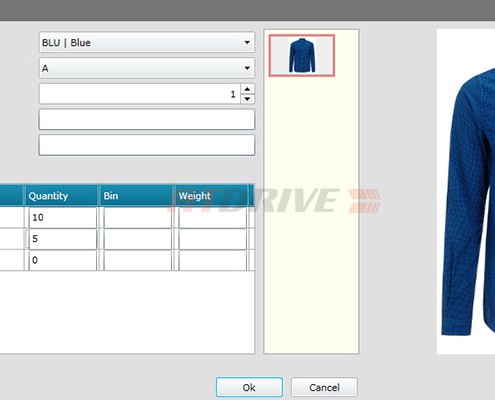Edit the quantity cell showing 5
The image size is (495, 400).
pos(63,239)
